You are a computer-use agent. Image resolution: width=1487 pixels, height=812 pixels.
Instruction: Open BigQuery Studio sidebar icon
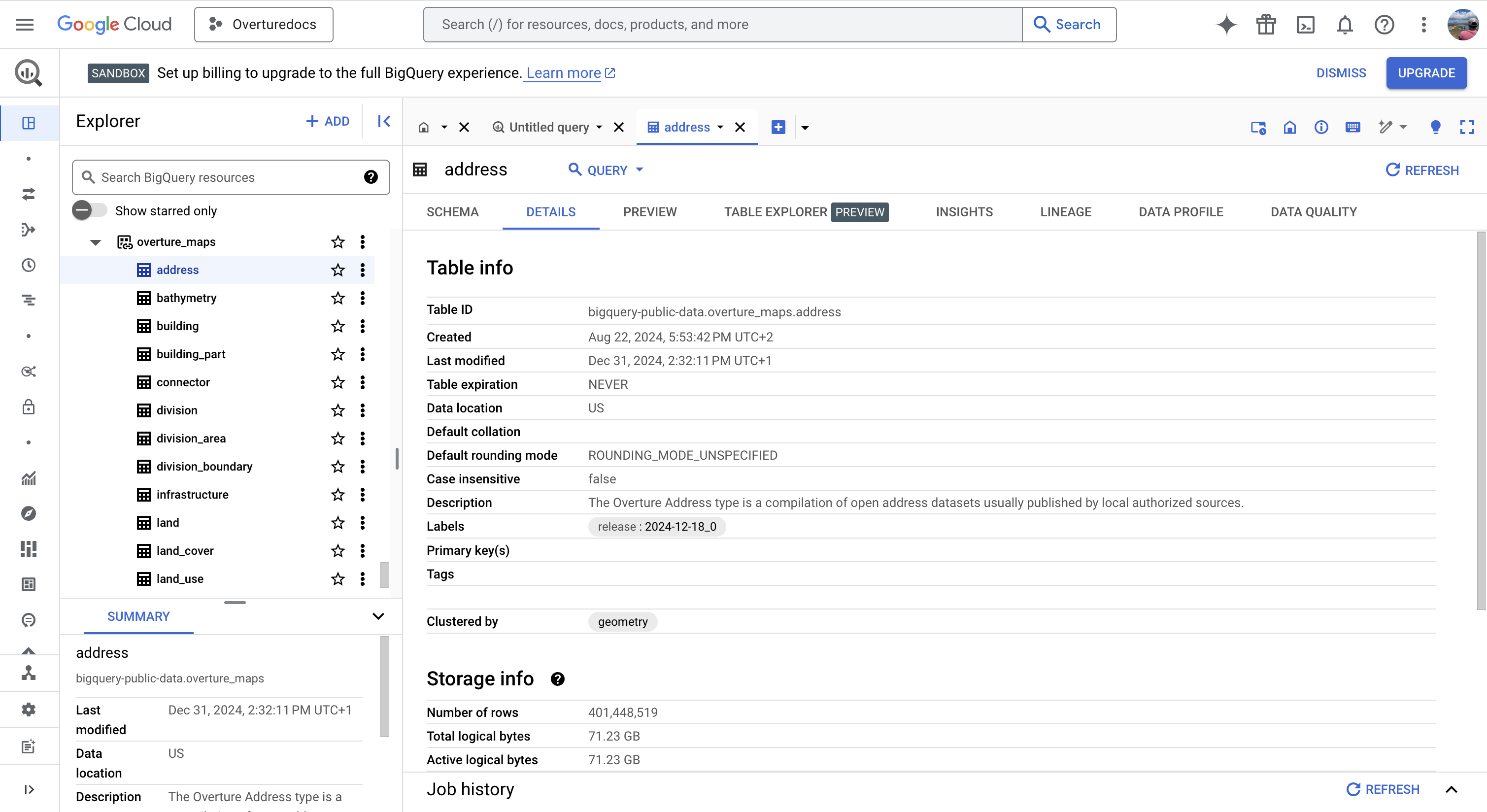click(x=28, y=122)
